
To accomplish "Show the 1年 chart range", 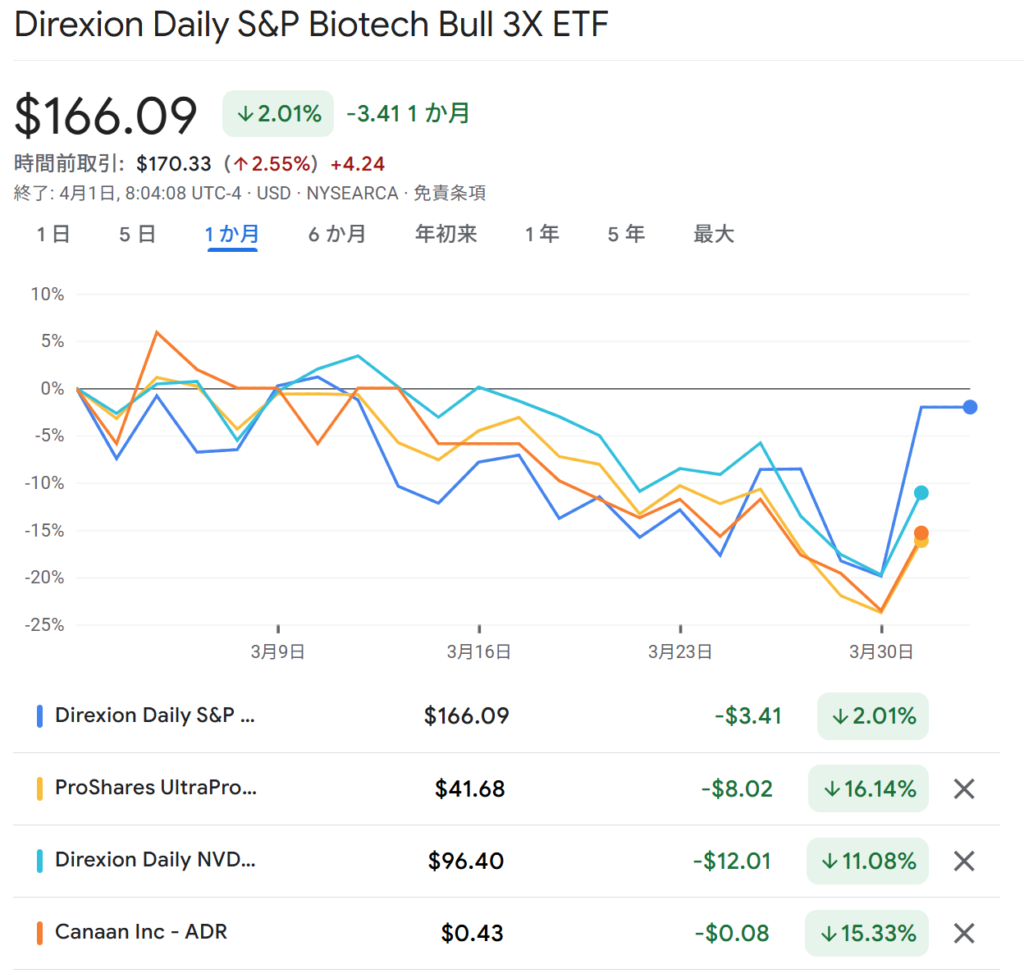I will pyautogui.click(x=542, y=235).
